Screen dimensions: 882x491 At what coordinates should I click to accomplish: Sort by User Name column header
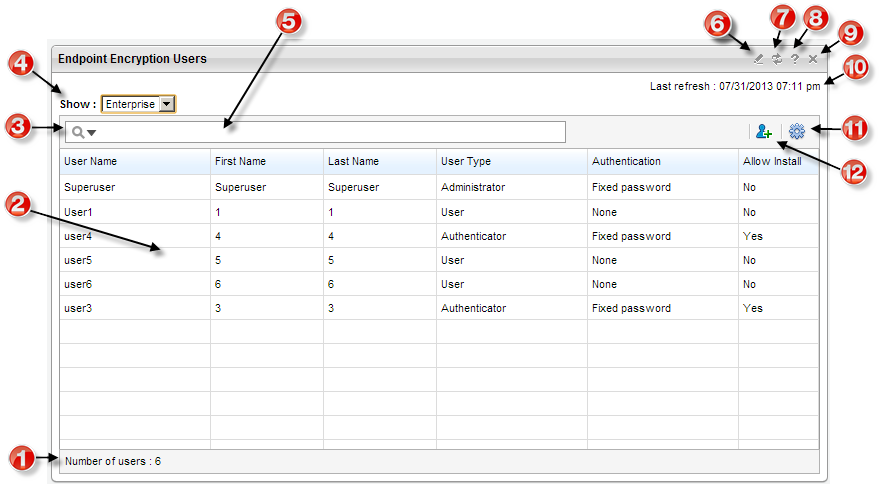point(90,161)
